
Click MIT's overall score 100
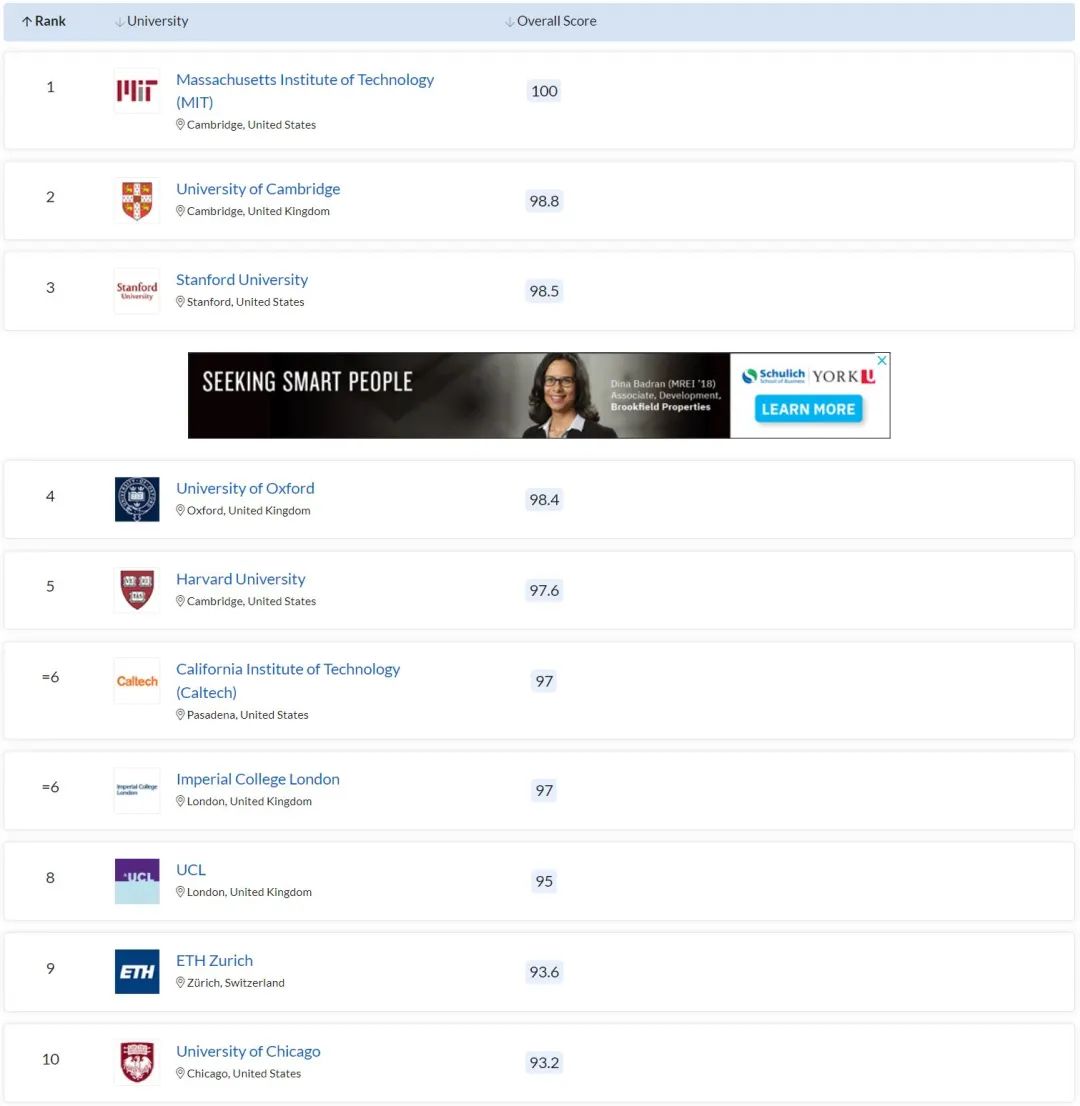tap(544, 91)
